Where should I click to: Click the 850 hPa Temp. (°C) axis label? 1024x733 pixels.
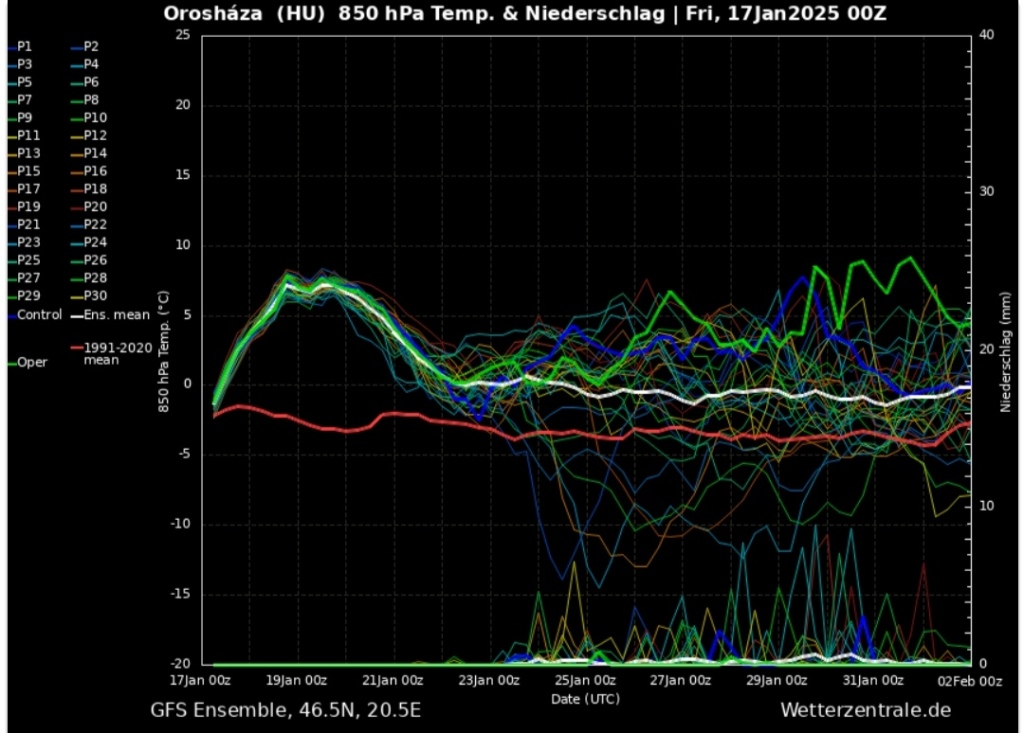point(164,352)
